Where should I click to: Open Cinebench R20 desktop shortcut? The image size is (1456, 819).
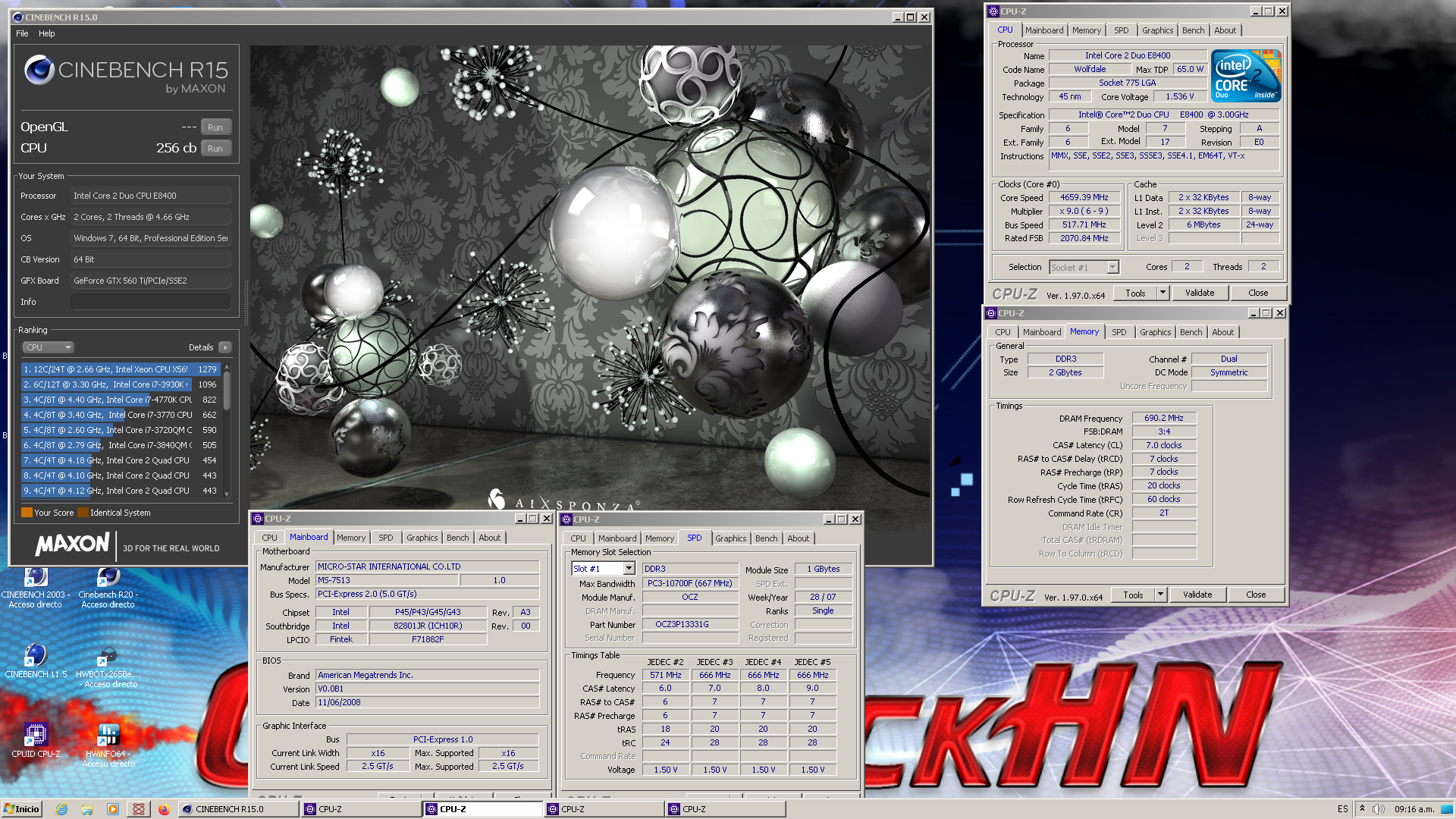[108, 588]
